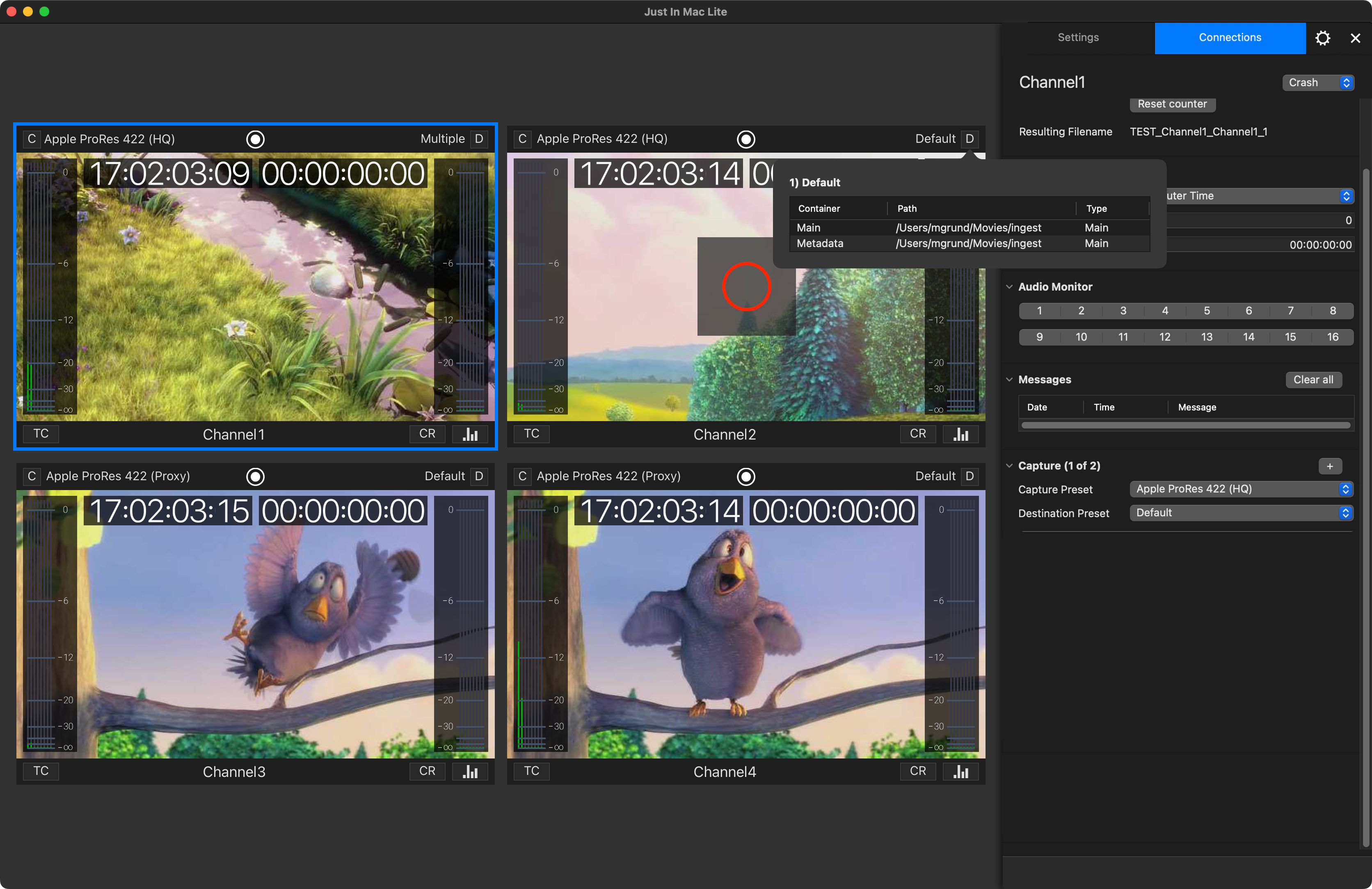Screen dimensions: 1372x889
Task: Click the Channel2 destination D icon
Action: click(x=970, y=139)
